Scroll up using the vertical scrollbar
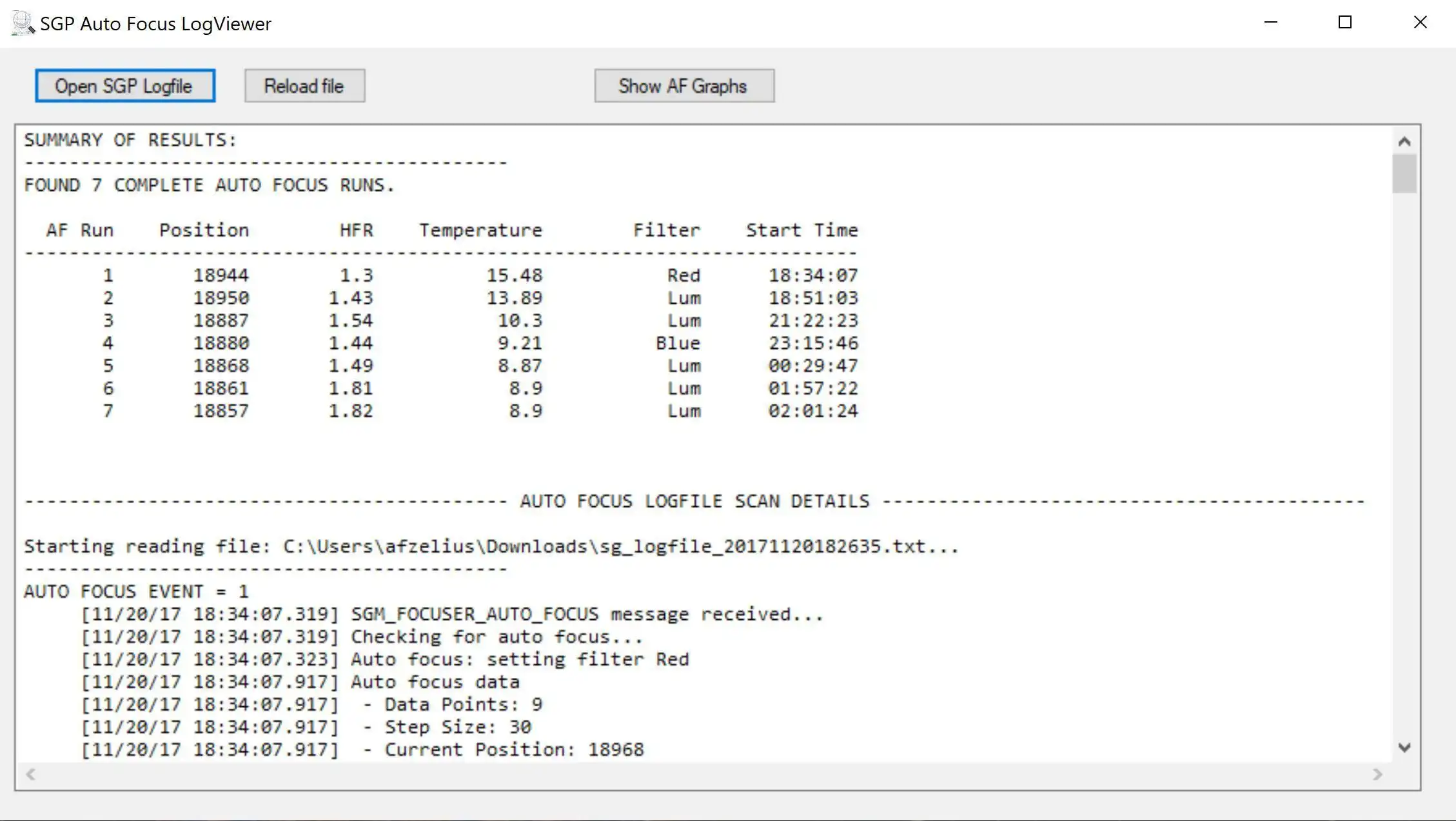This screenshot has height=821, width=1456. tap(1408, 140)
